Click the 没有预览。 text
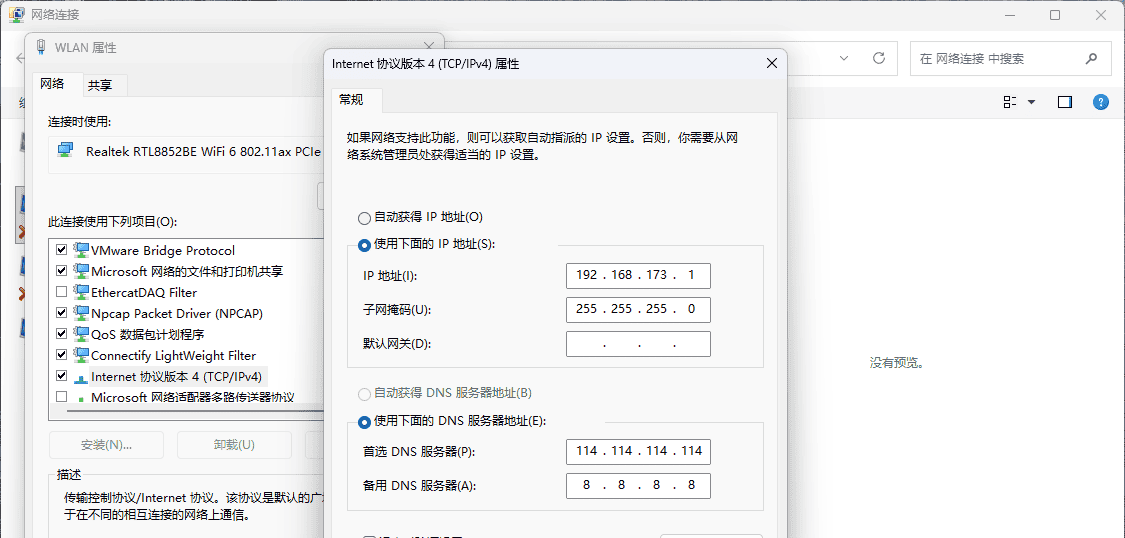The height and width of the screenshot is (538, 1125). (896, 363)
